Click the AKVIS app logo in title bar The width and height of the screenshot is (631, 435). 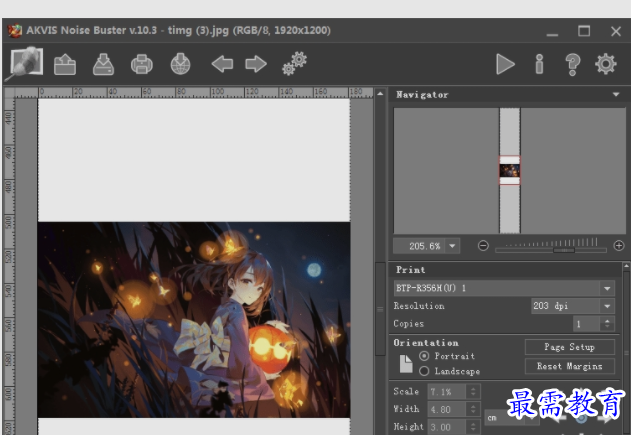pos(15,31)
